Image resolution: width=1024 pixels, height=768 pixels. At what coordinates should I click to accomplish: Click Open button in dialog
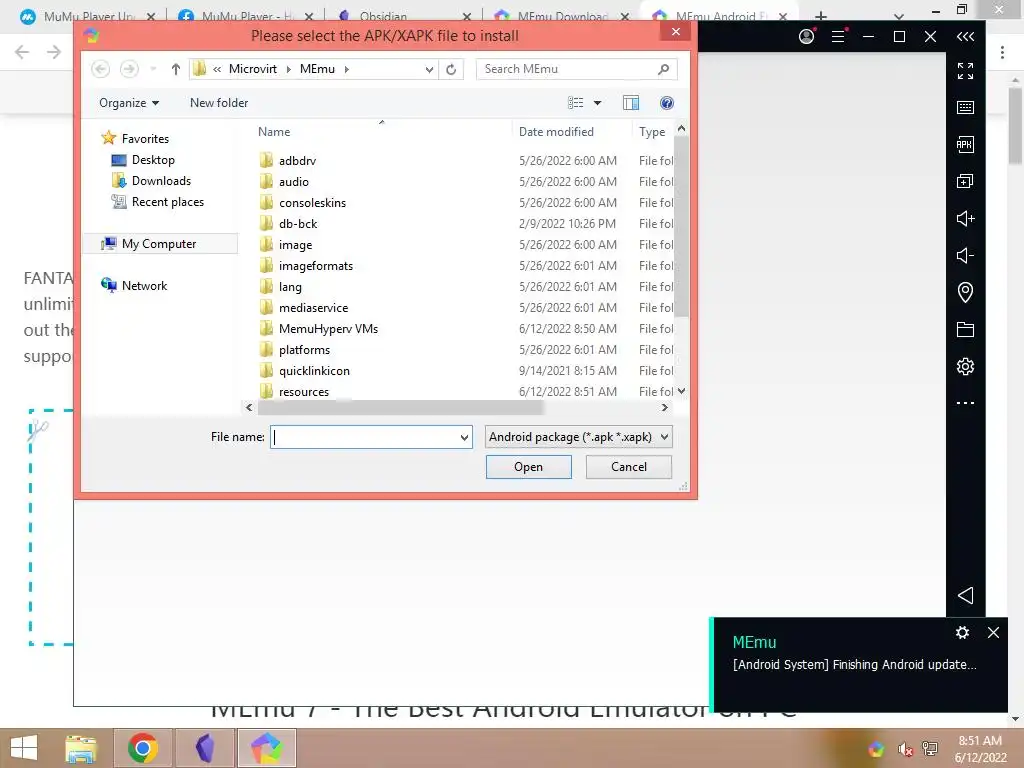coord(528,467)
